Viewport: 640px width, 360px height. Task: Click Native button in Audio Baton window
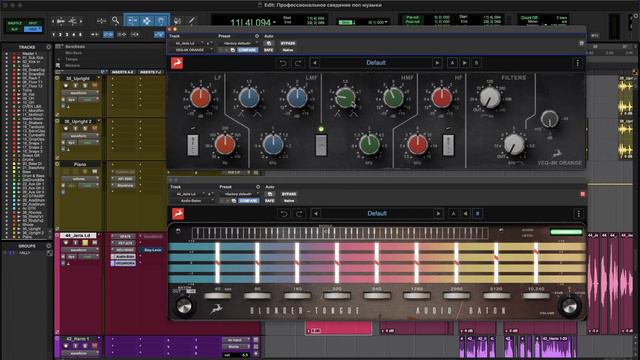(289, 201)
